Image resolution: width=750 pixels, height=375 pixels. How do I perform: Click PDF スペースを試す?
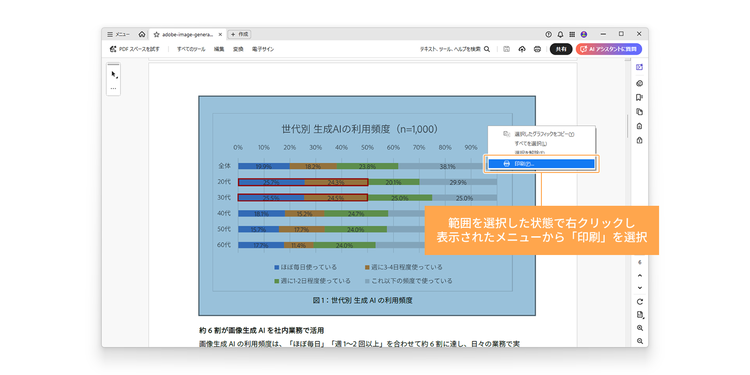coord(134,49)
